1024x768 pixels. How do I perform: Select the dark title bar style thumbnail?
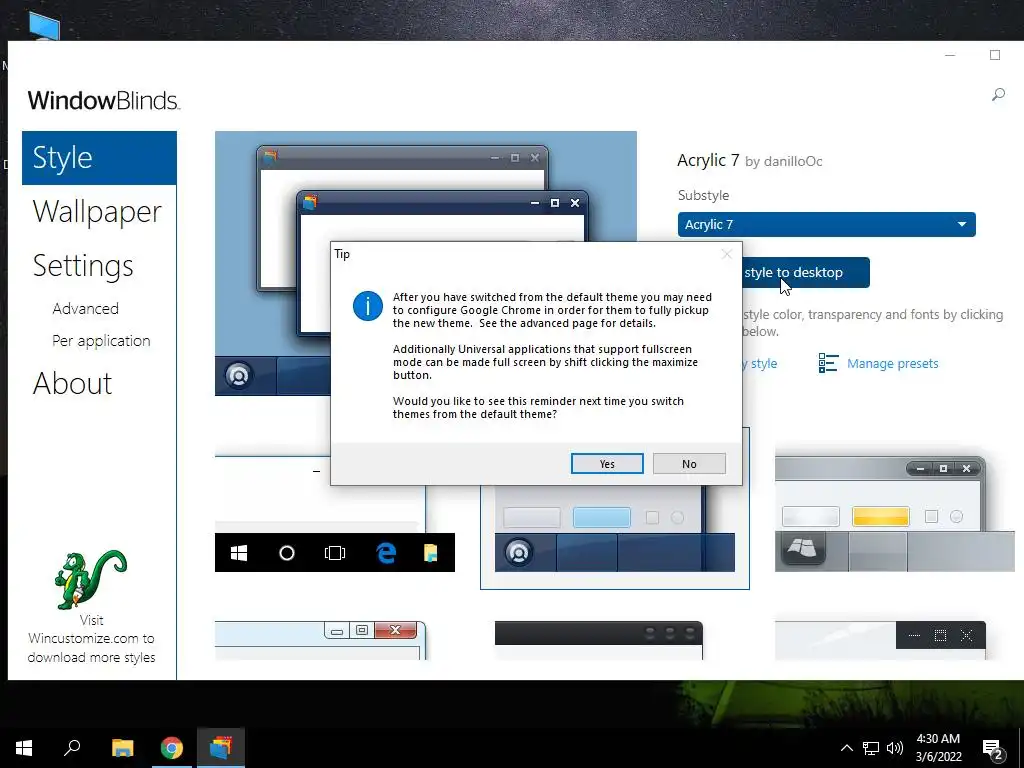(x=599, y=640)
